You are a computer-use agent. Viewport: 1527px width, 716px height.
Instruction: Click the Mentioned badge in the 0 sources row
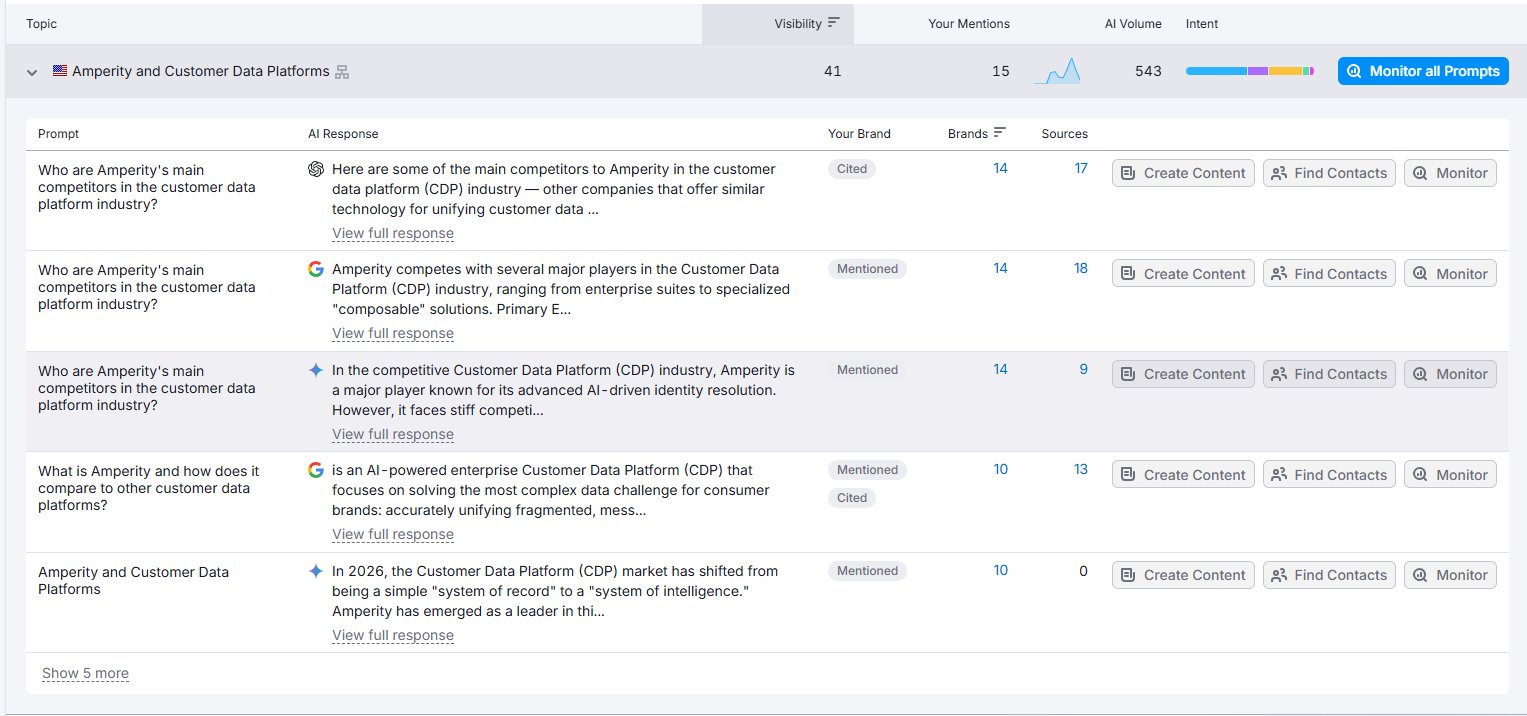point(867,571)
